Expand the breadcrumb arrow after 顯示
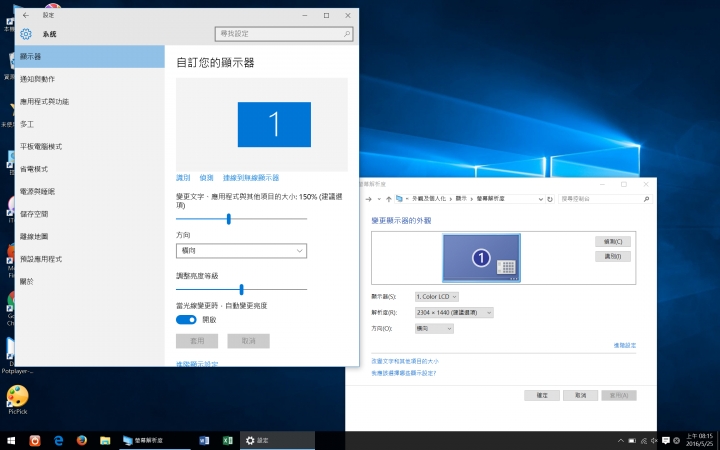The height and width of the screenshot is (450, 720). click(x=472, y=199)
